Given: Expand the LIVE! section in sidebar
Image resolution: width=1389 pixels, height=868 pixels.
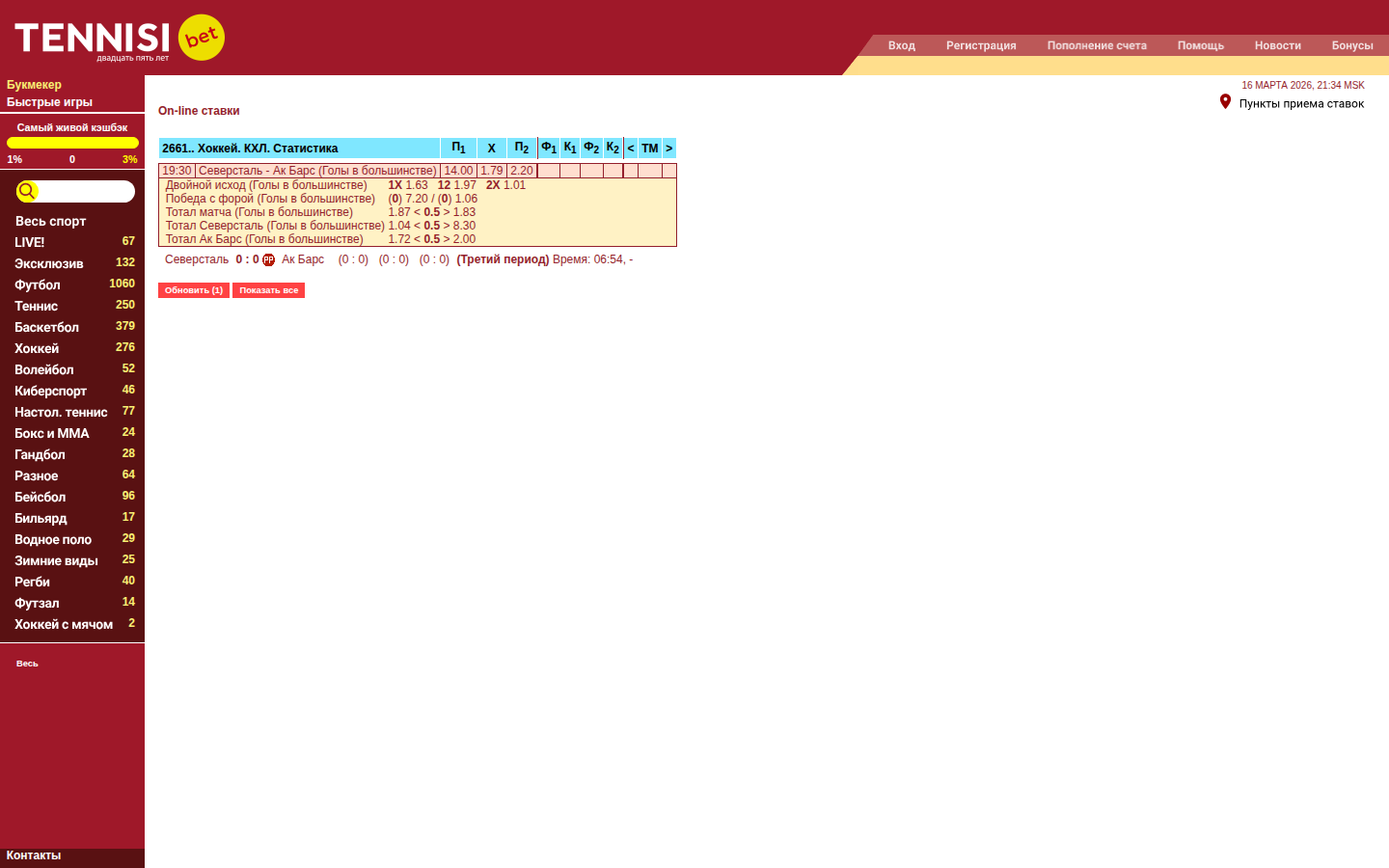Looking at the screenshot, I should tap(30, 242).
